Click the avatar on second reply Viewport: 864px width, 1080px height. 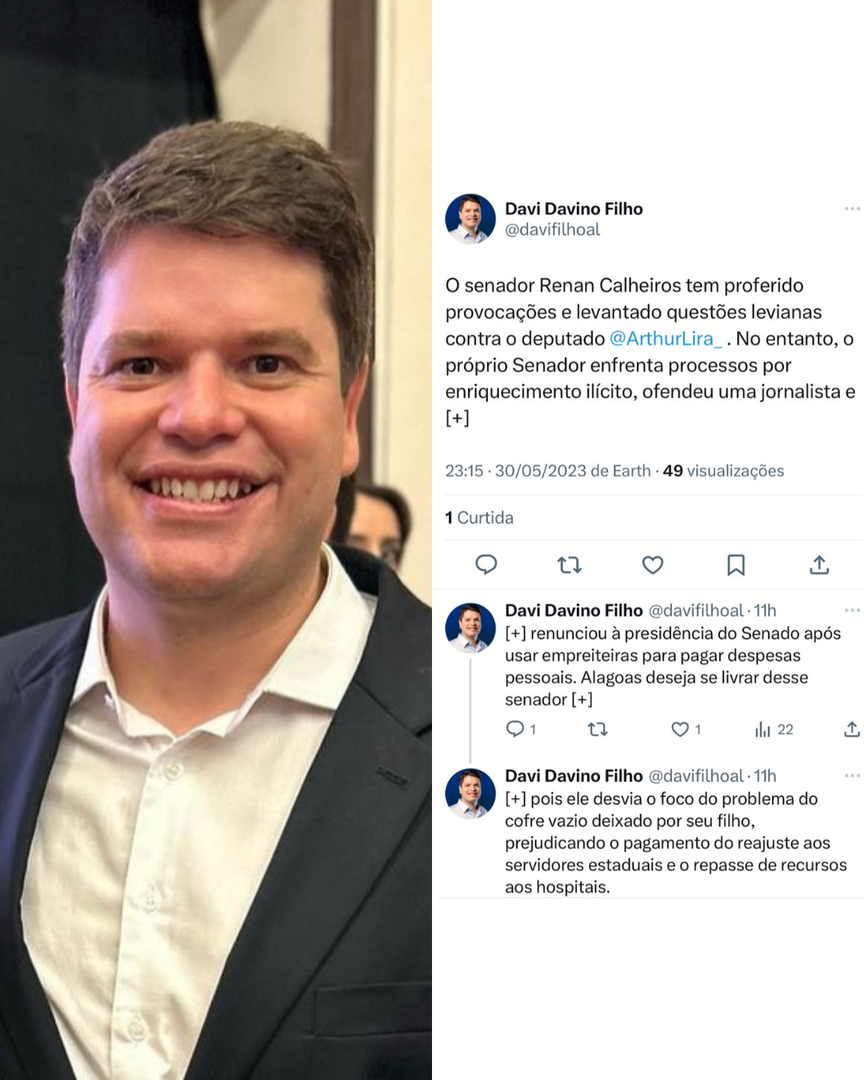click(471, 794)
